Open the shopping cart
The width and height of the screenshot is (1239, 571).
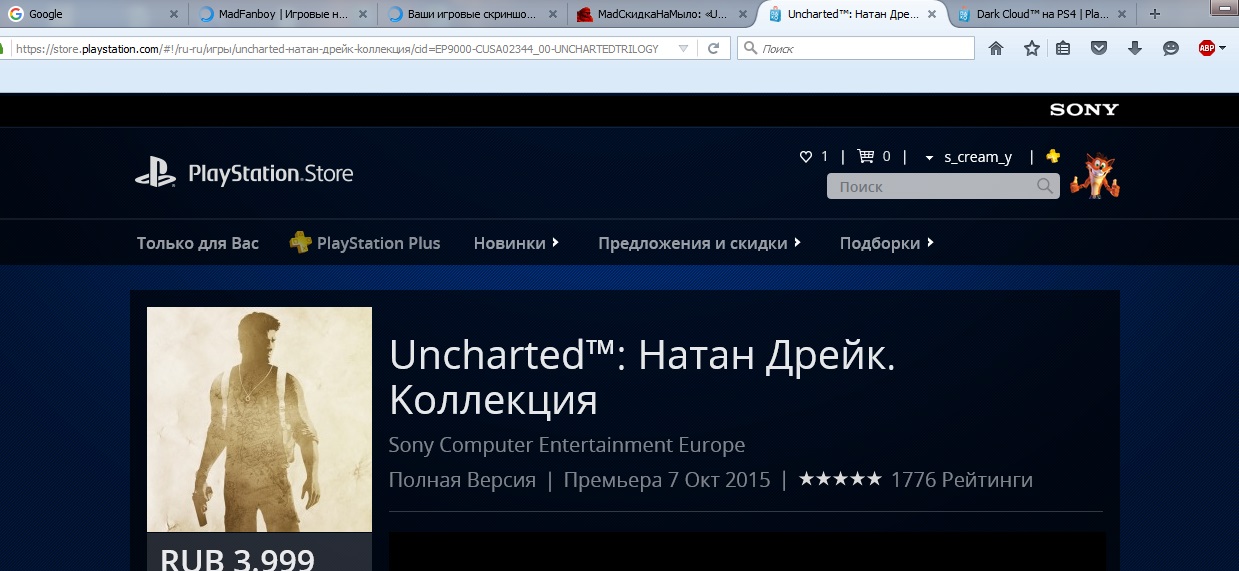(866, 157)
